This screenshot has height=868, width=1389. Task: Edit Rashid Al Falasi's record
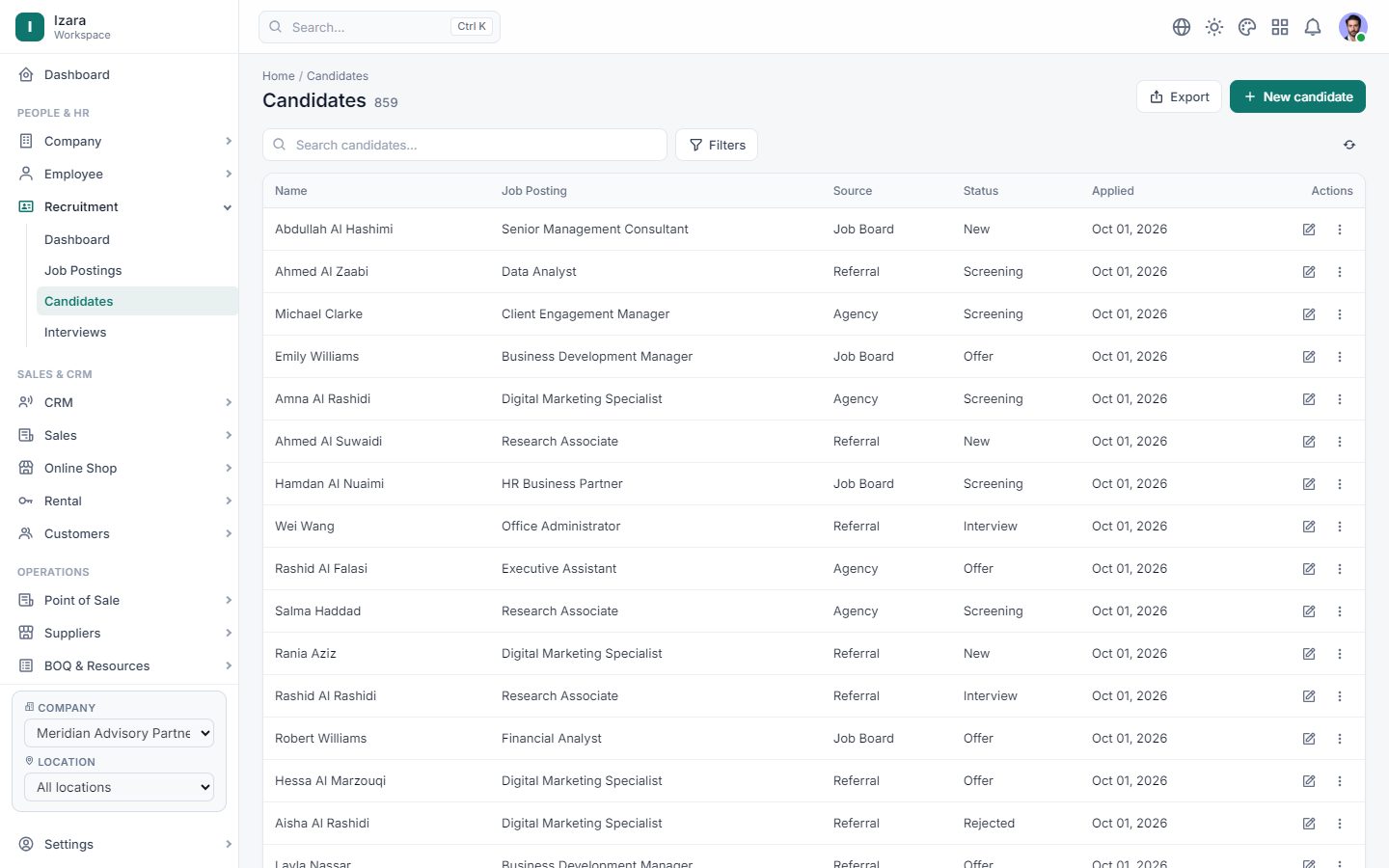(1309, 569)
